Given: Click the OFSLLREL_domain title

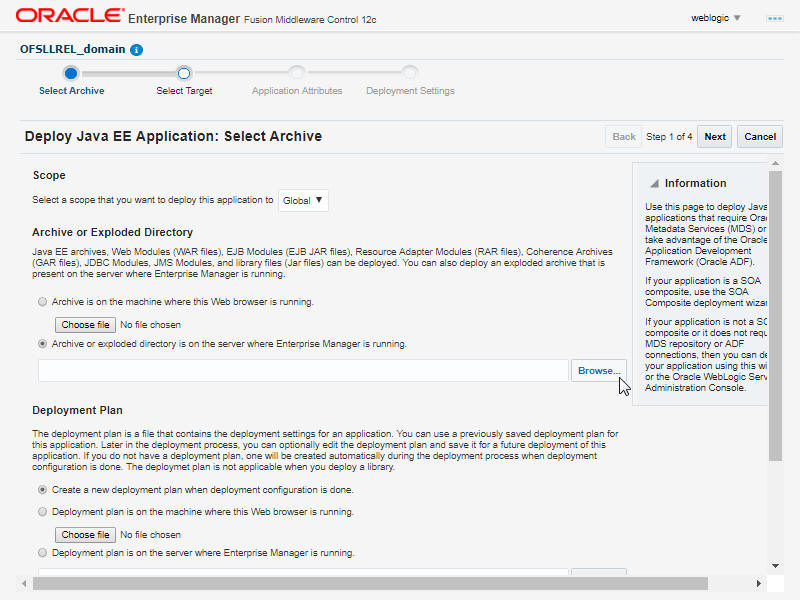Looking at the screenshot, I should [72, 49].
